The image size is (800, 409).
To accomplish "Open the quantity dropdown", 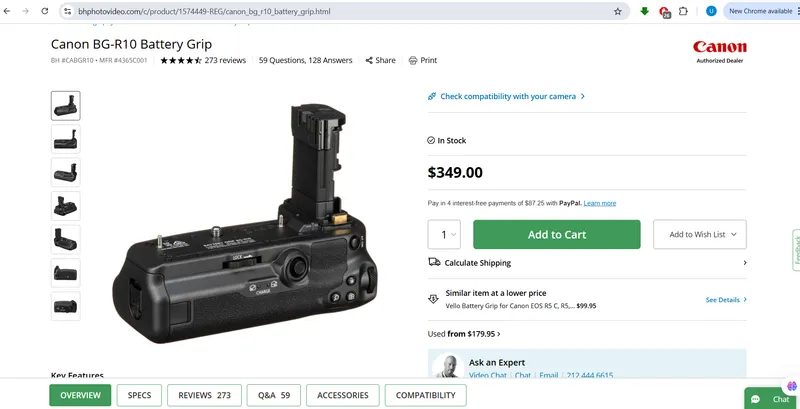I will coord(444,235).
